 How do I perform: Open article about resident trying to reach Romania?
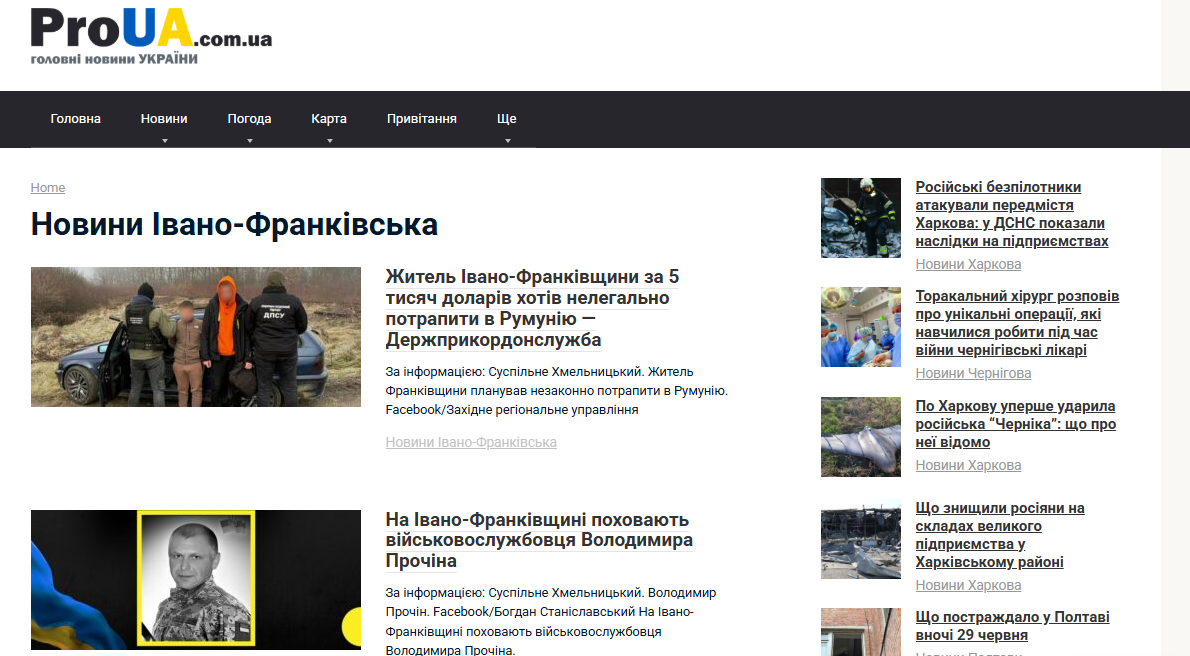click(532, 308)
